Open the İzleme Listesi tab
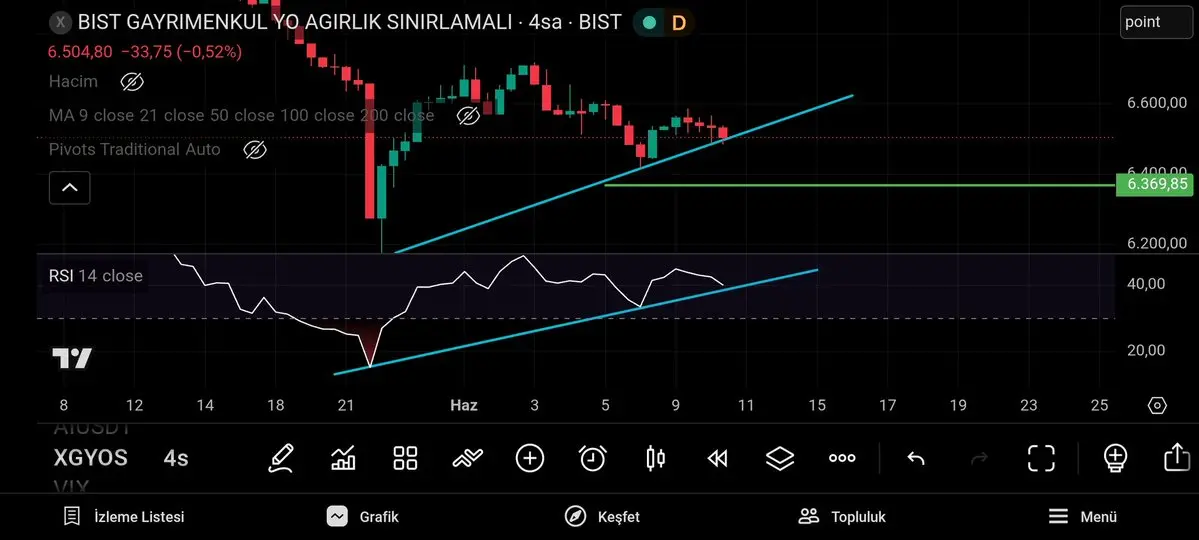 (x=123, y=516)
